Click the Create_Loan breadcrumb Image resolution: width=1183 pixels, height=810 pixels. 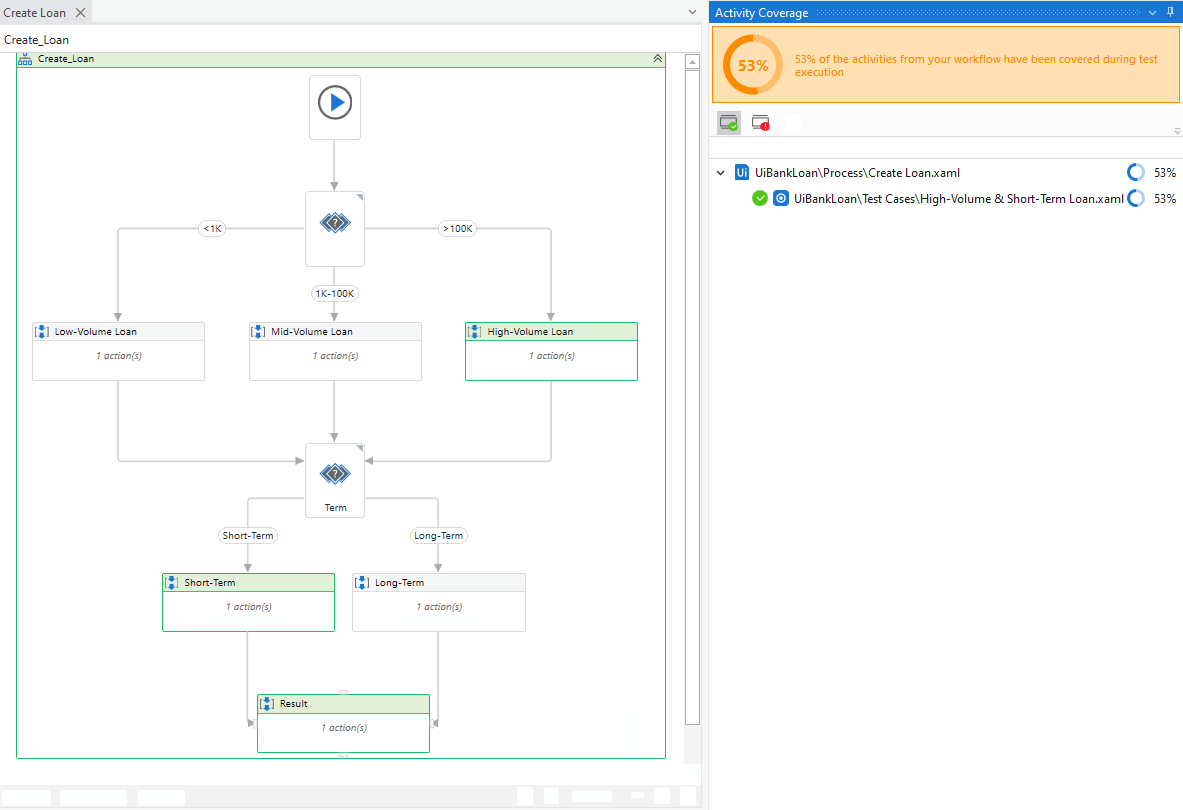[36, 40]
